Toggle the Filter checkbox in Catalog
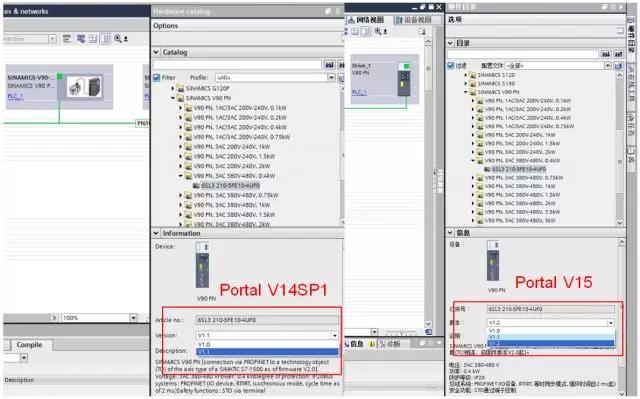Screen dimensions: 640x399 click(x=156, y=77)
